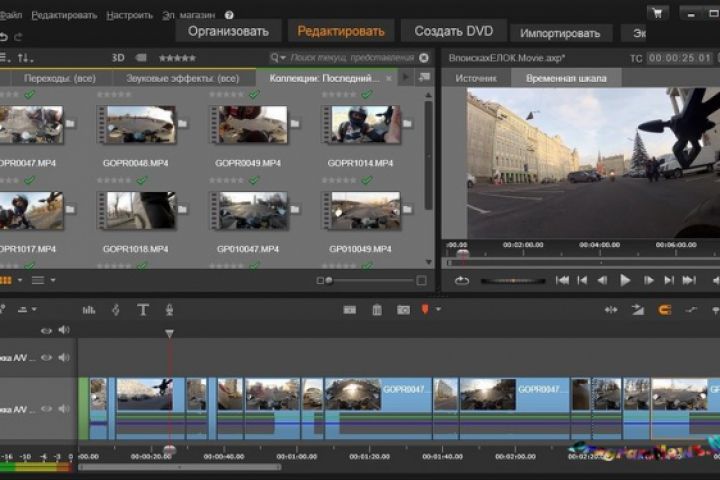Open the title tool (T icon)
Image resolution: width=720 pixels, height=480 pixels.
[143, 310]
